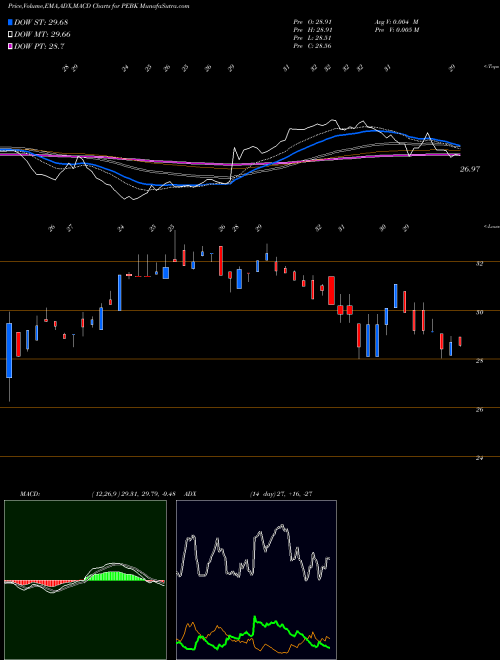The image size is (500, 660).
Task: Select the 'DOW ST: 29.68' legend label
Action: tap(41, 22)
